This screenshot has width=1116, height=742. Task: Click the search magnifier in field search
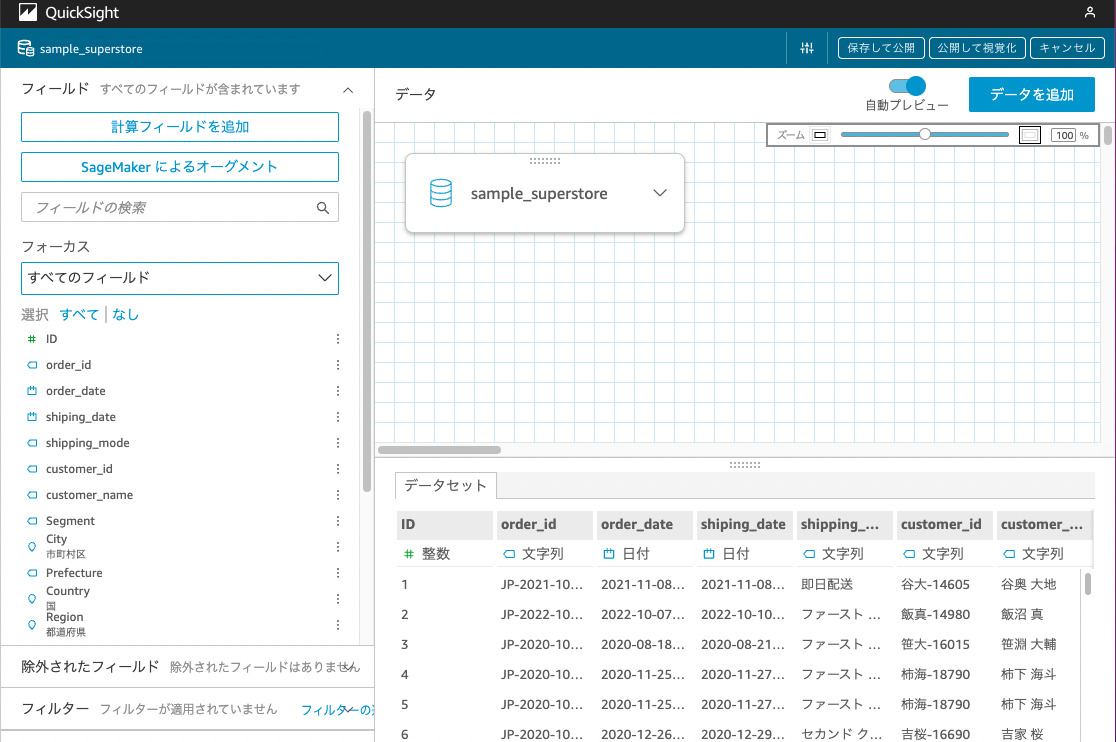coord(322,207)
